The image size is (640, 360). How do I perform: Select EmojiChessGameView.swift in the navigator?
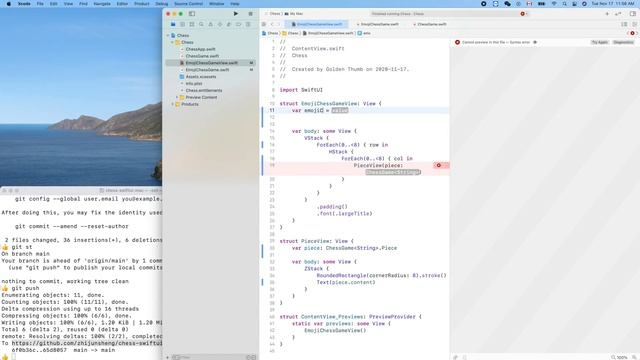point(211,63)
